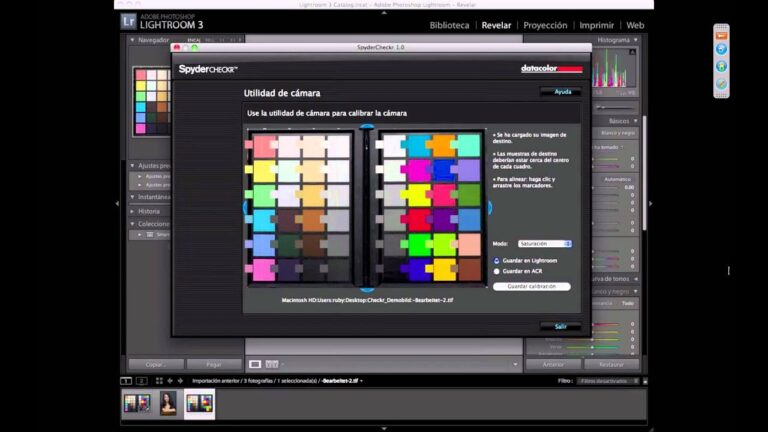This screenshot has width=768, height=432.
Task: Click the SpyderCHECKR logo
Action: (x=208, y=69)
